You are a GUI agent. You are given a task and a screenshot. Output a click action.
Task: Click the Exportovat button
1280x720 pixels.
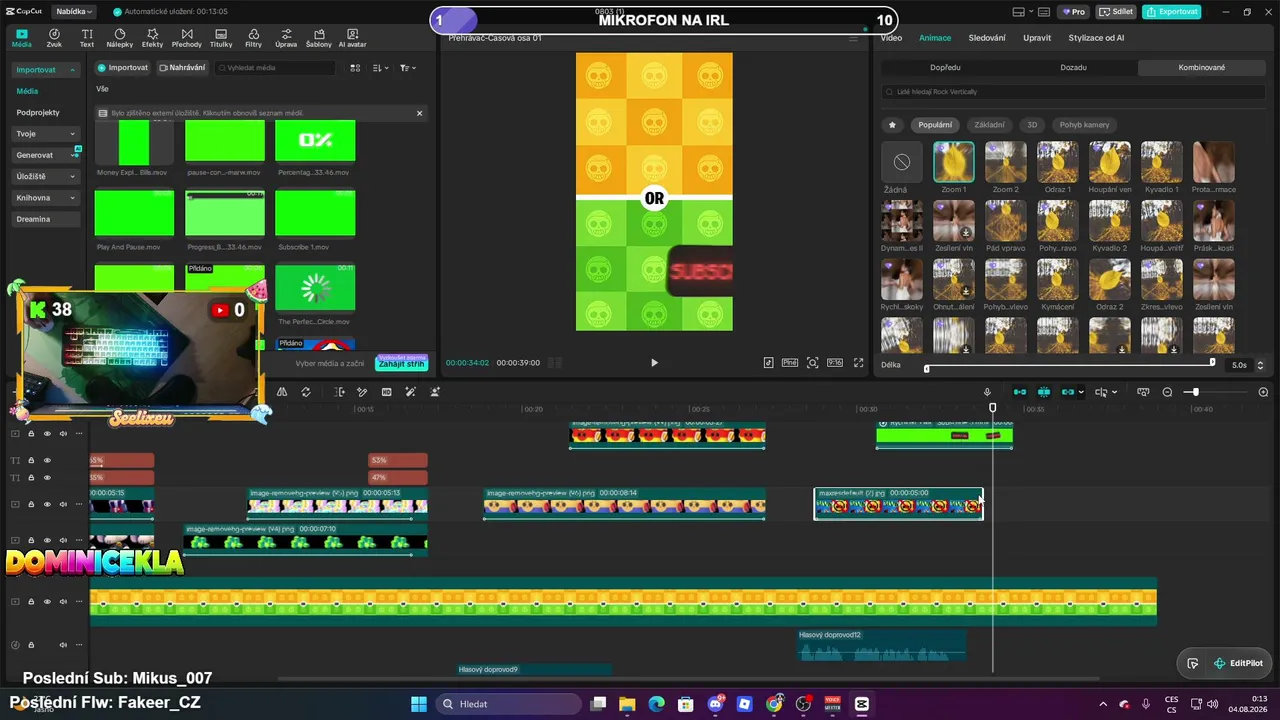coord(1172,12)
